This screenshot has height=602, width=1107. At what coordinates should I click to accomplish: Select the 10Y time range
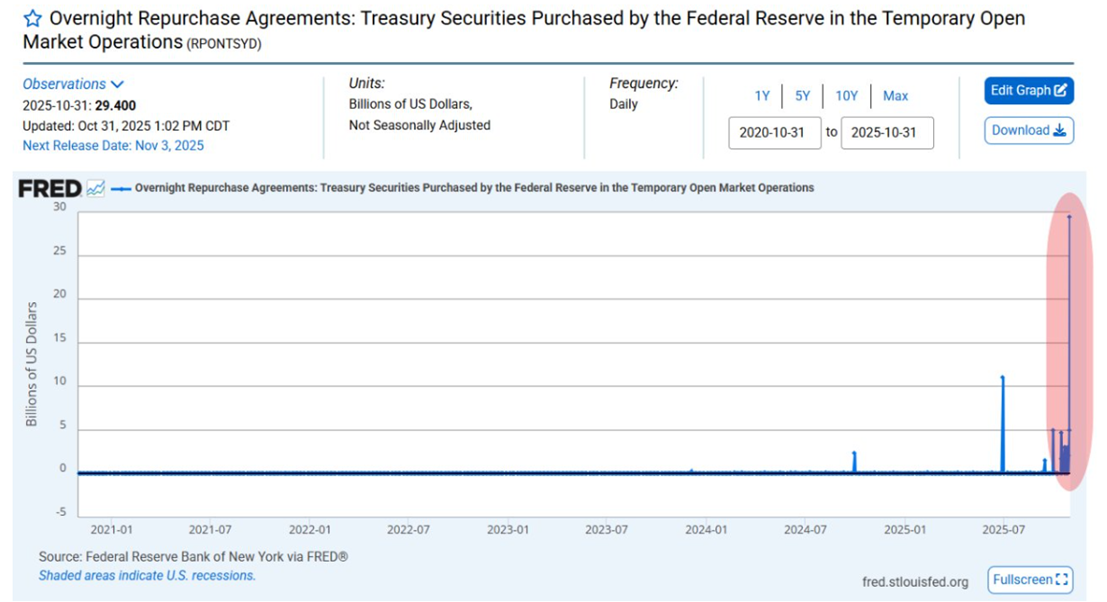(846, 96)
